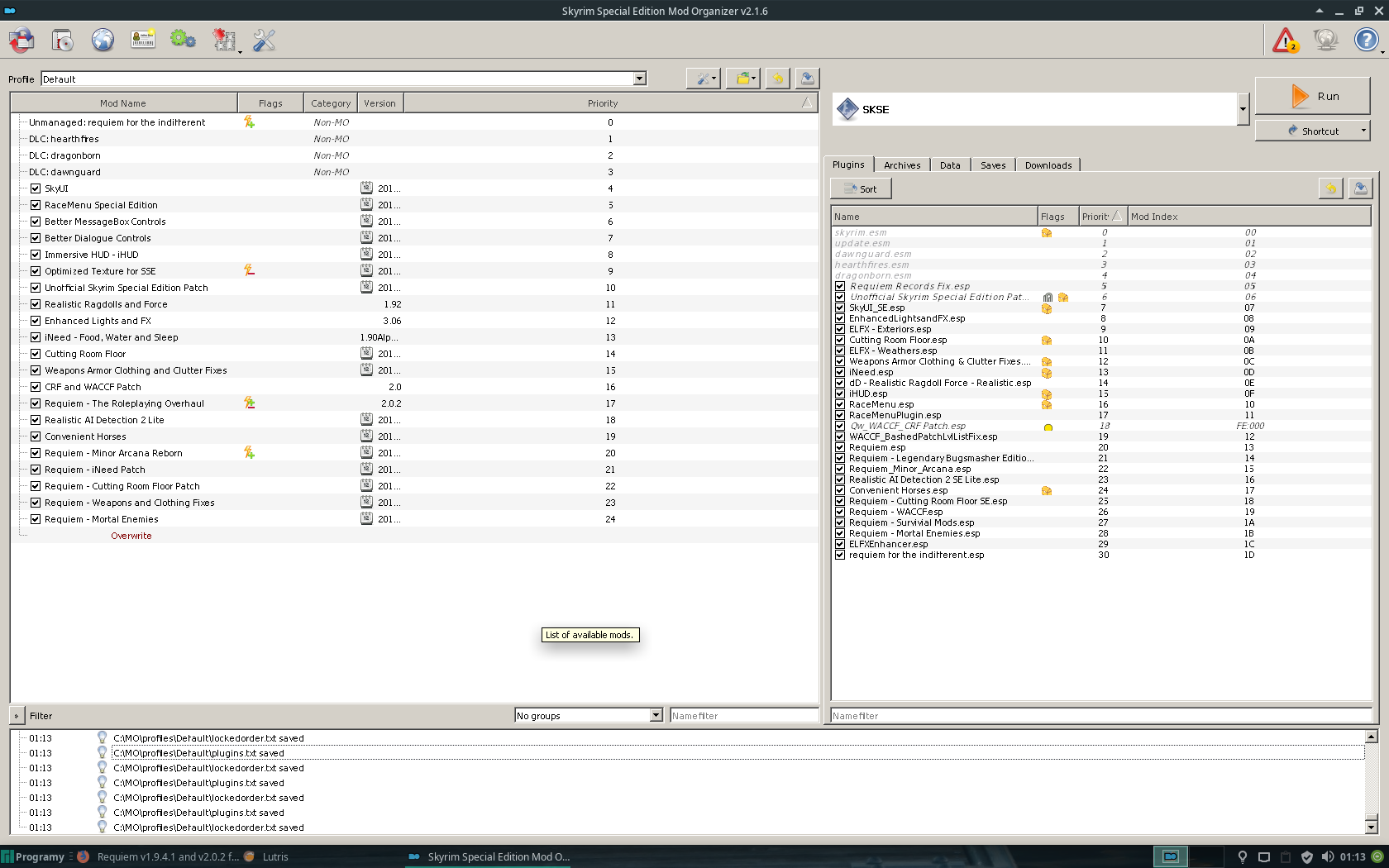1389x868 pixels.
Task: Switch to the Data tab
Action: (x=950, y=165)
